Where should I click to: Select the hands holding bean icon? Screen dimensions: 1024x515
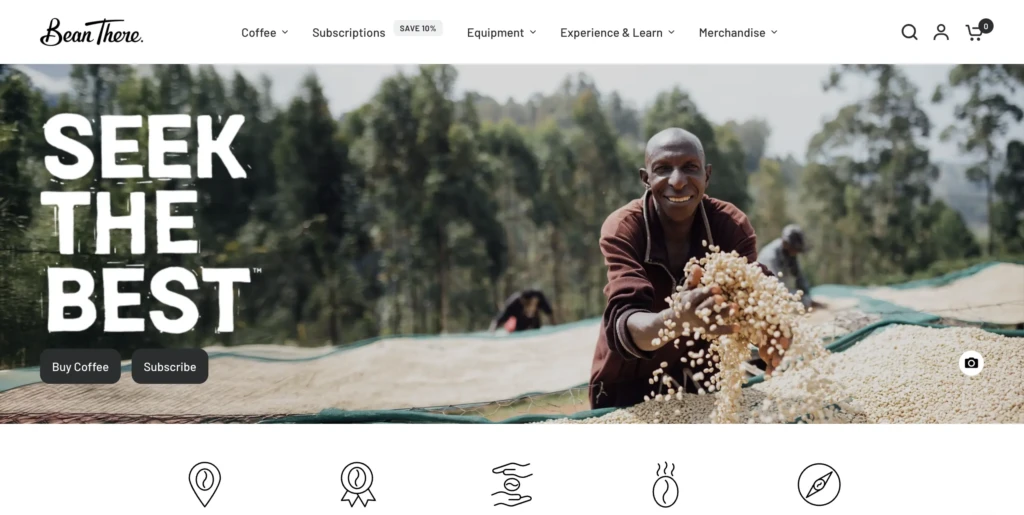click(512, 484)
